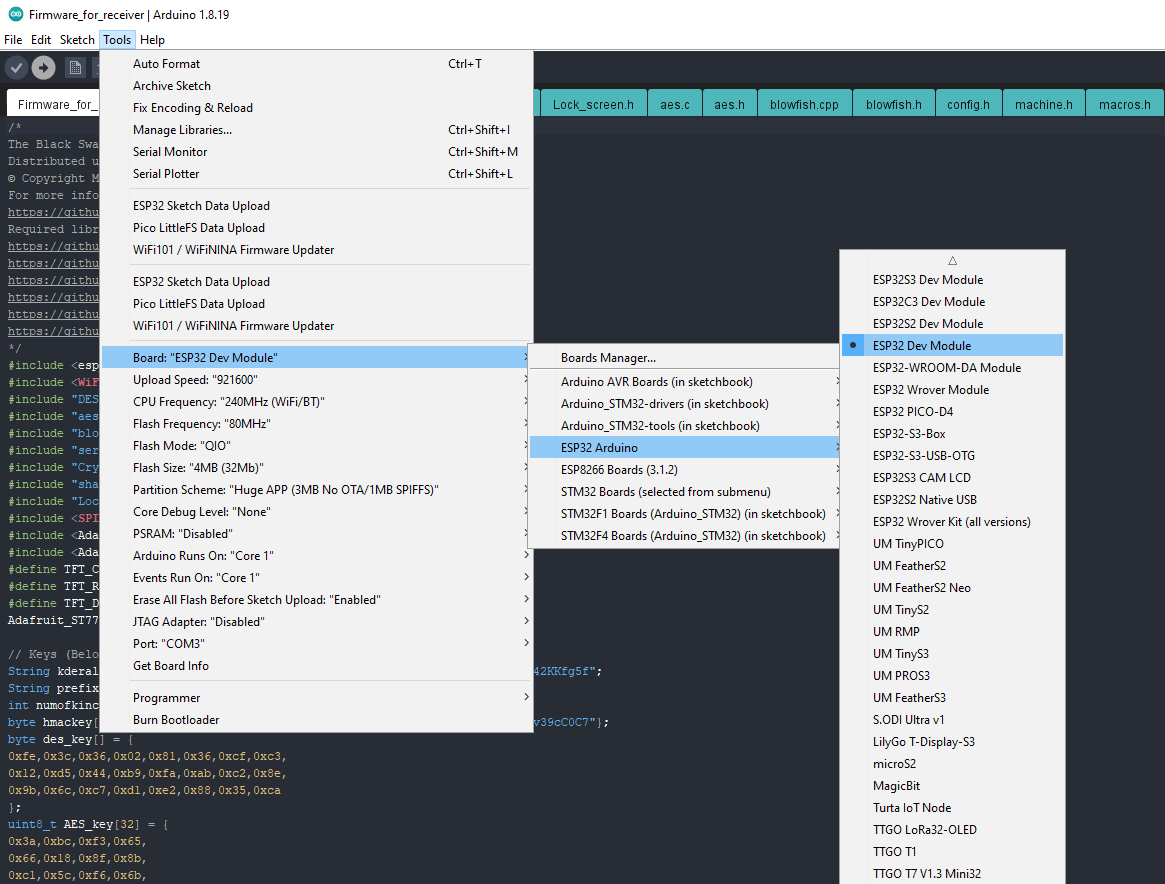Open the Help menu
This screenshot has width=1165, height=884.
click(x=152, y=40)
